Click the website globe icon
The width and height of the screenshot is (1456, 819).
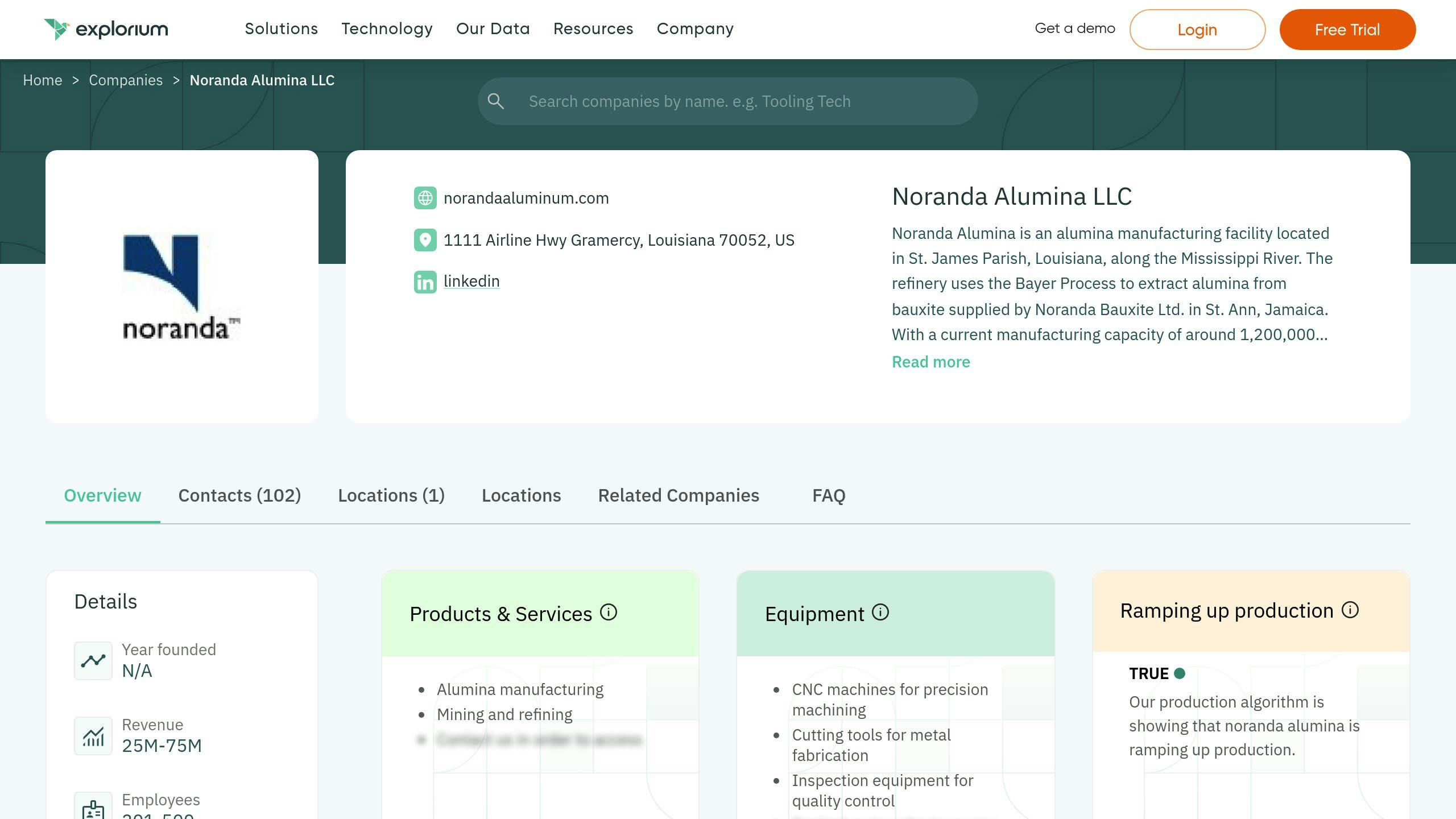425,198
